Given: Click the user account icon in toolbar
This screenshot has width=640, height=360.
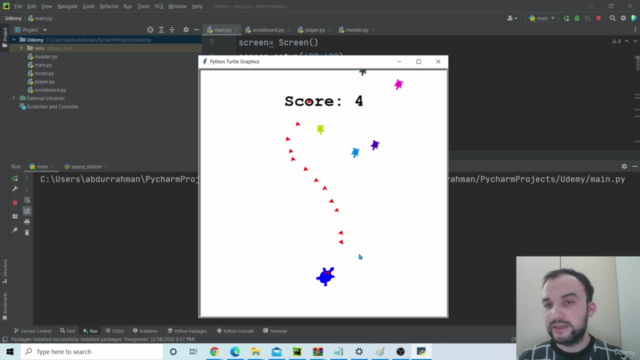Looking at the screenshot, I should tap(512, 18).
